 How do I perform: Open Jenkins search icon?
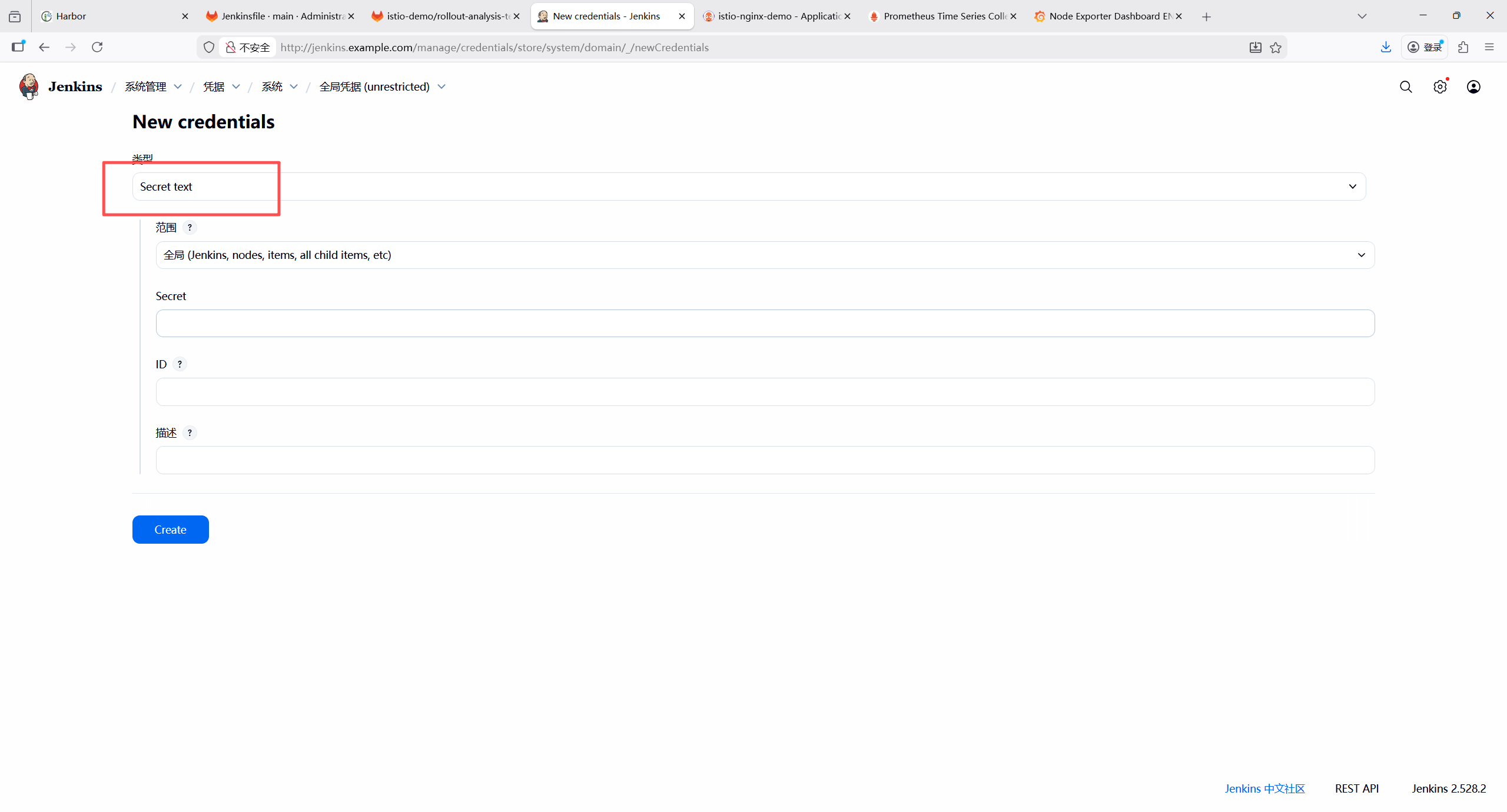1406,87
